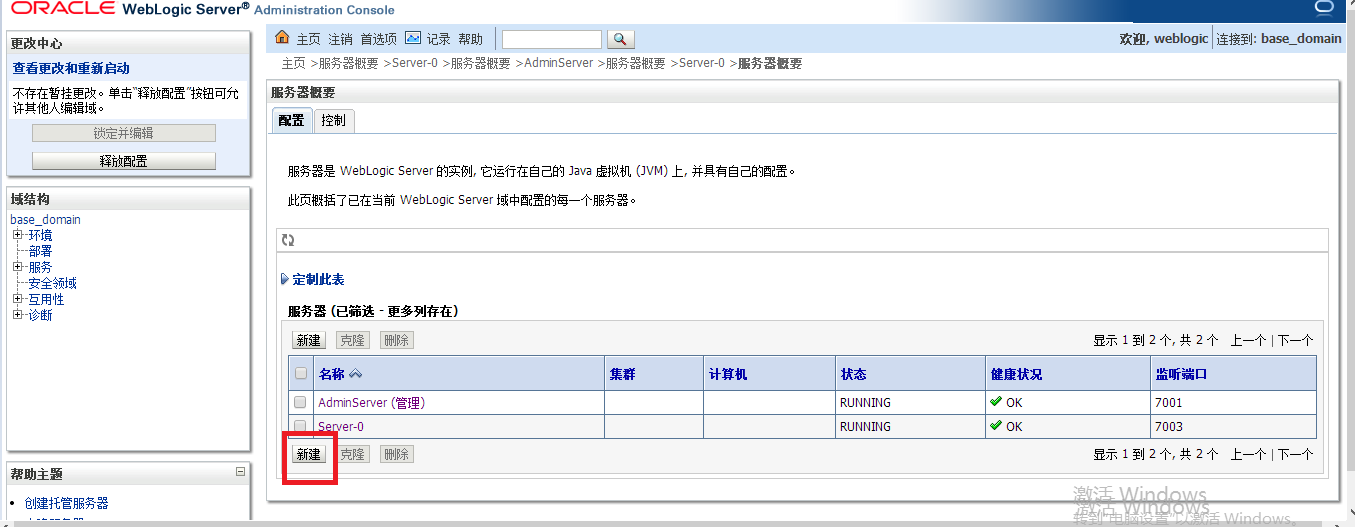Click 上一个 below the table
The image size is (1355, 527).
tap(1249, 454)
